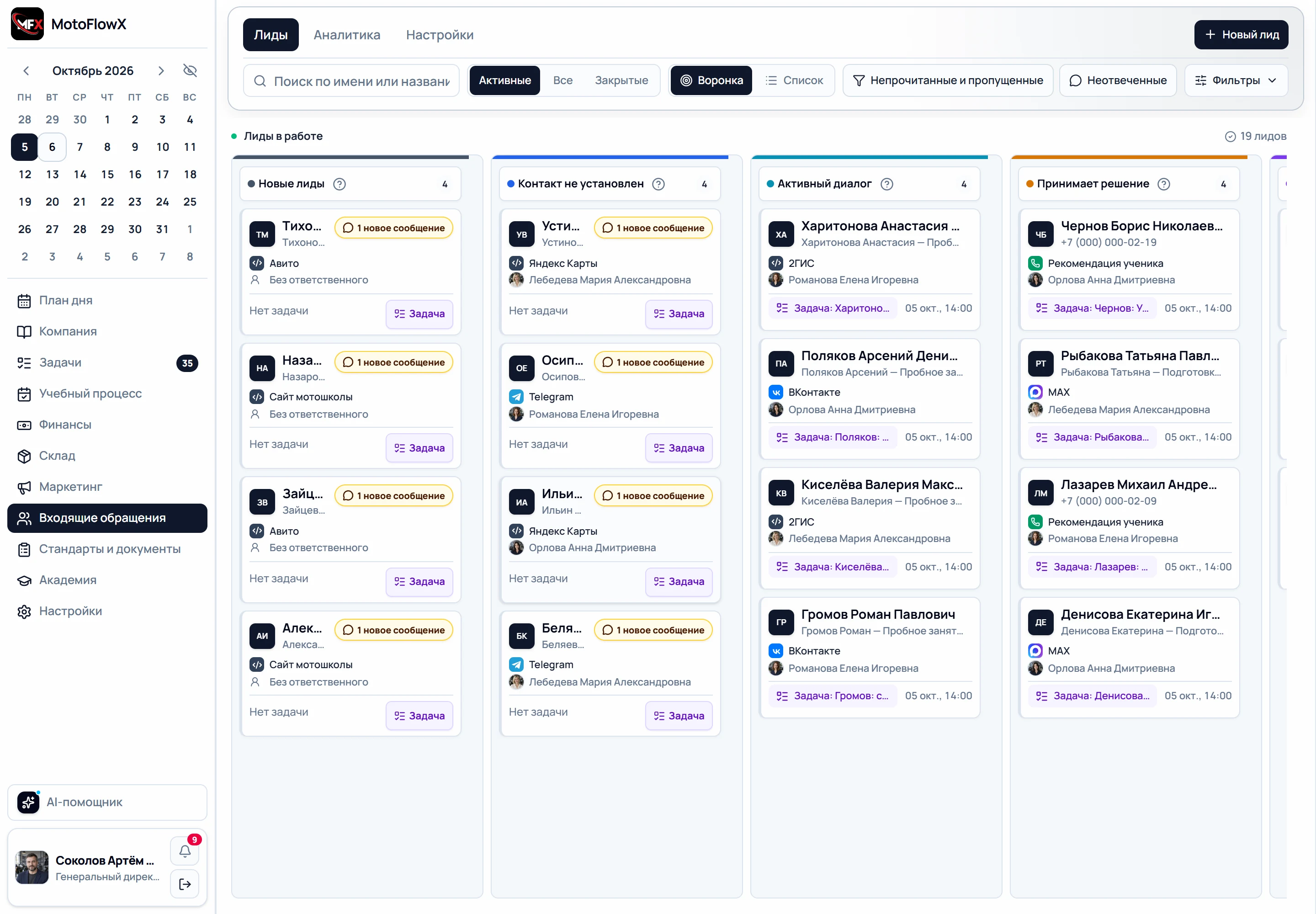
Task: Click the Соколов Артём user profile photo
Action: [x=32, y=867]
